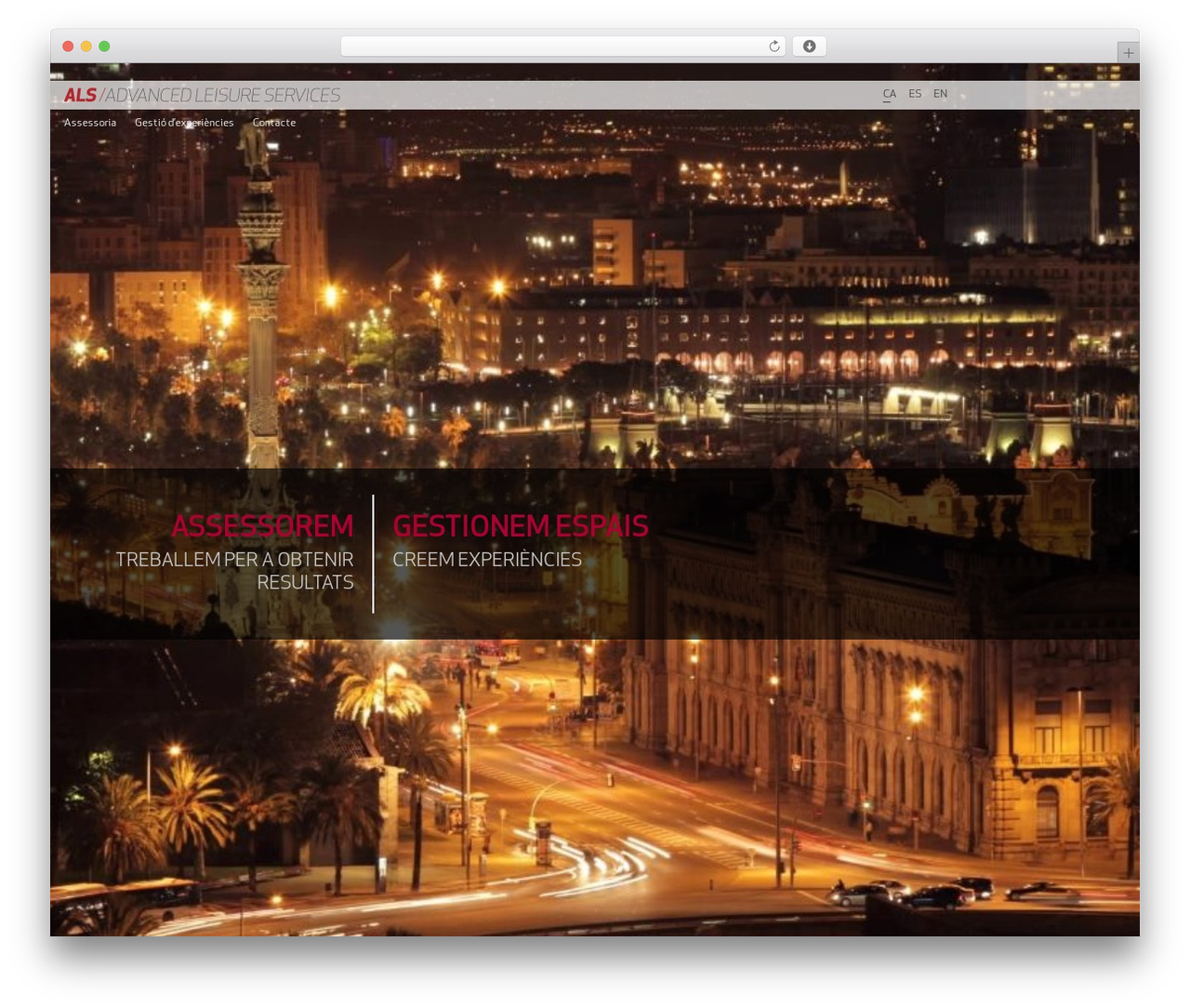The image size is (1190, 1008).
Task: Focus the browser address bar
Action: click(562, 46)
